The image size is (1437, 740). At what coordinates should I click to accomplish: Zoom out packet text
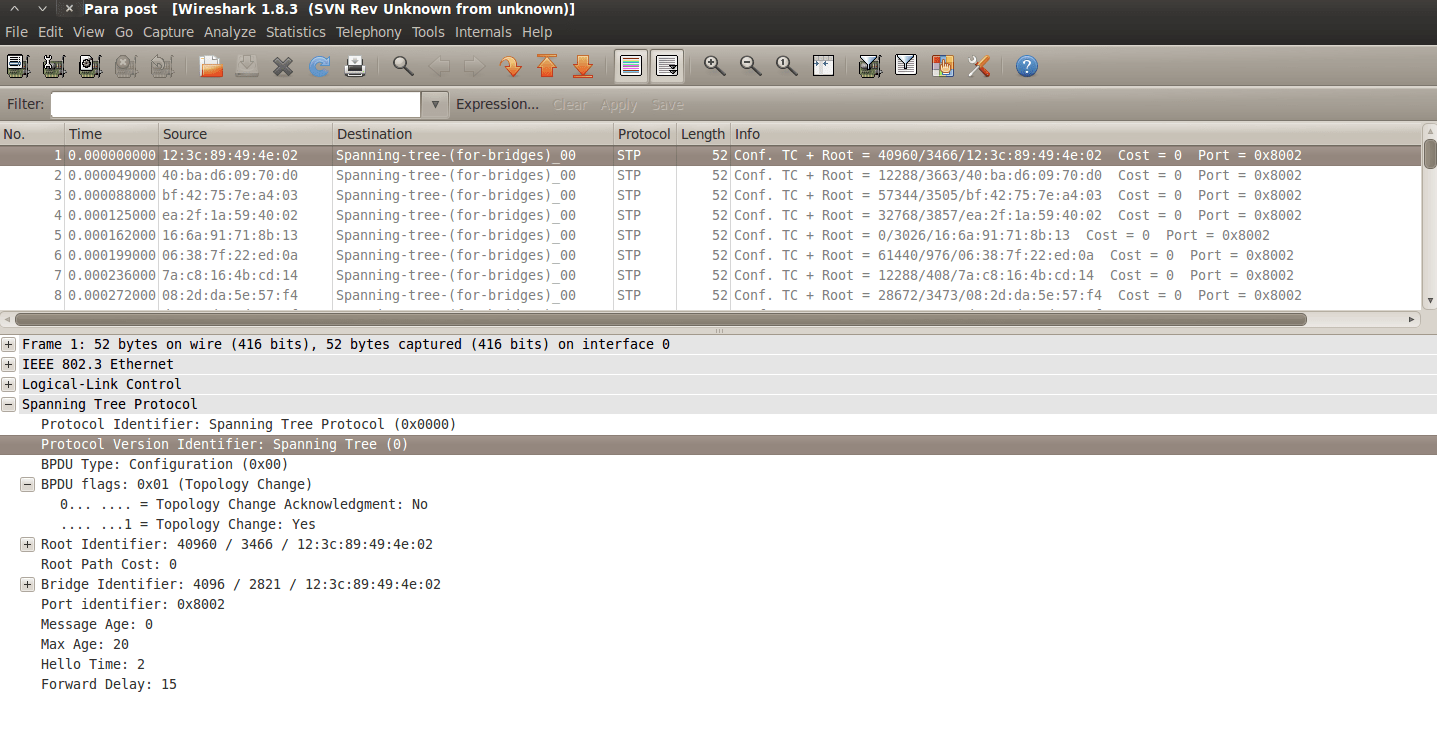pyautogui.click(x=751, y=66)
